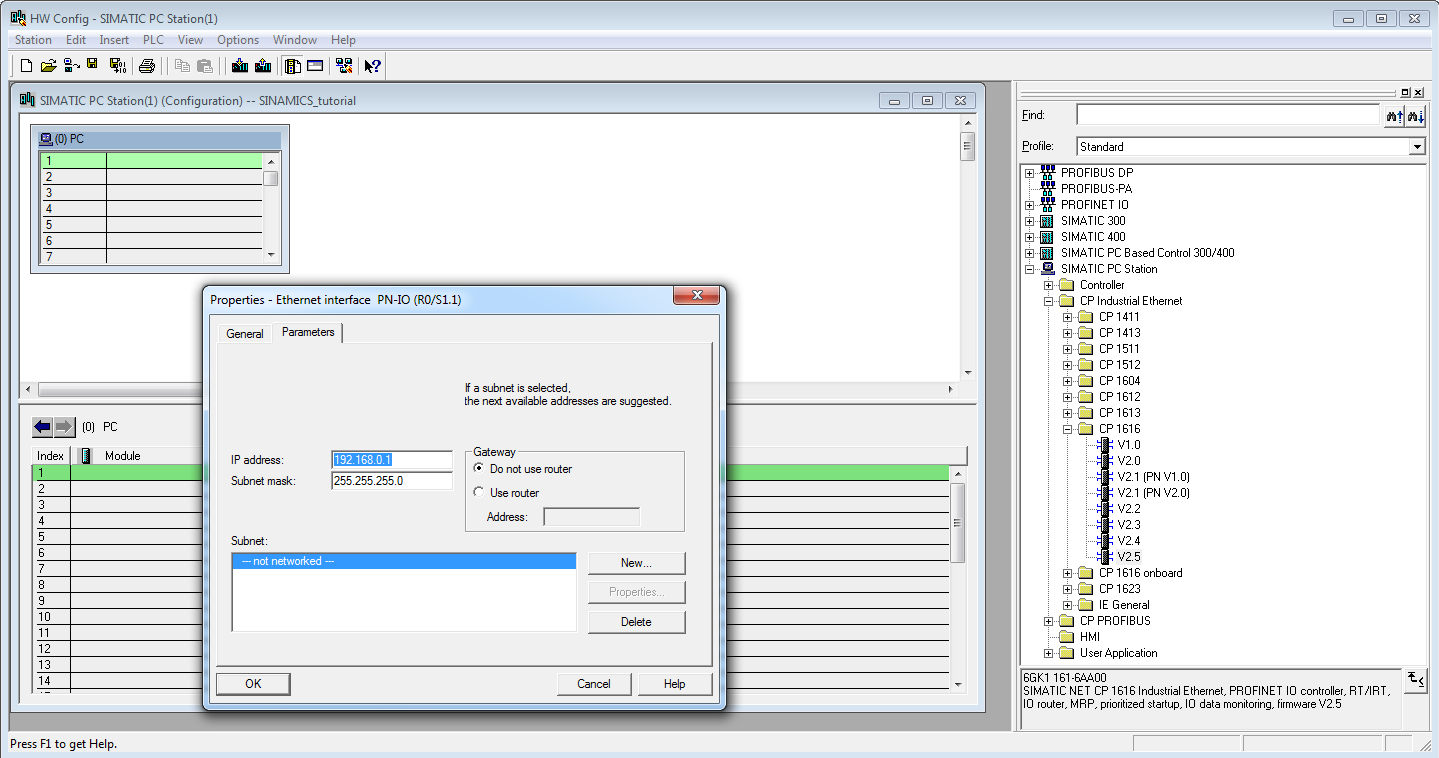Select the HMI folder in the catalog
Viewport: 1439px width, 758px height.
[1090, 637]
